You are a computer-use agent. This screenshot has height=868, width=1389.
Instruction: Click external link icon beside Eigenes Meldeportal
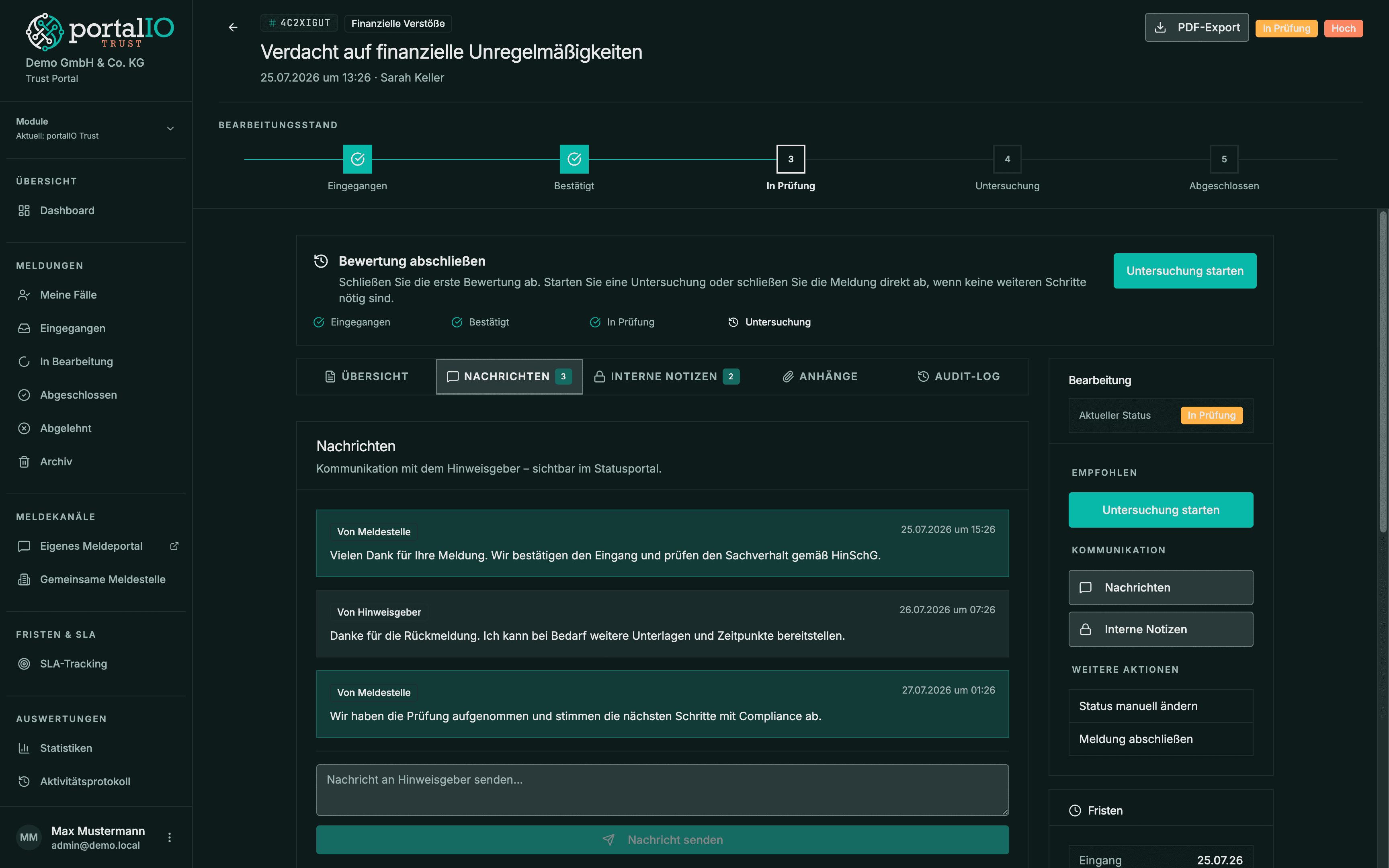click(174, 546)
